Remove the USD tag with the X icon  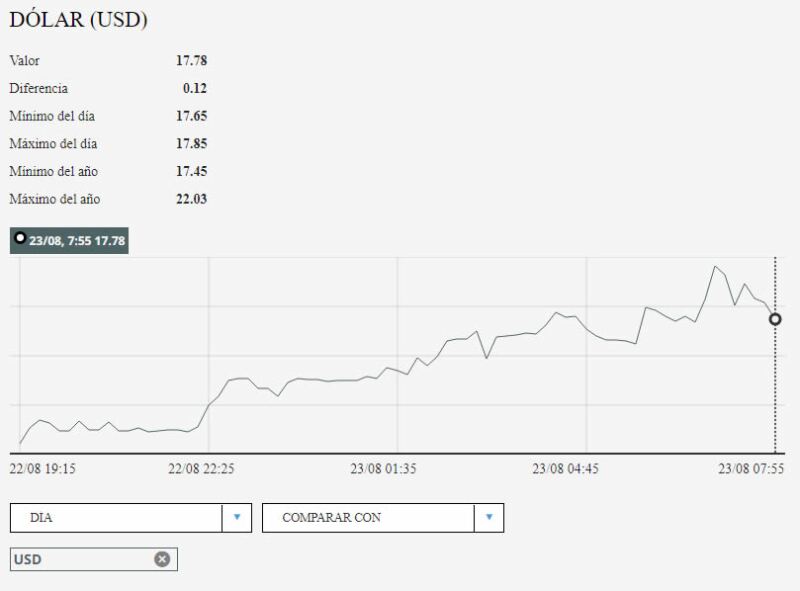pyautogui.click(x=162, y=559)
